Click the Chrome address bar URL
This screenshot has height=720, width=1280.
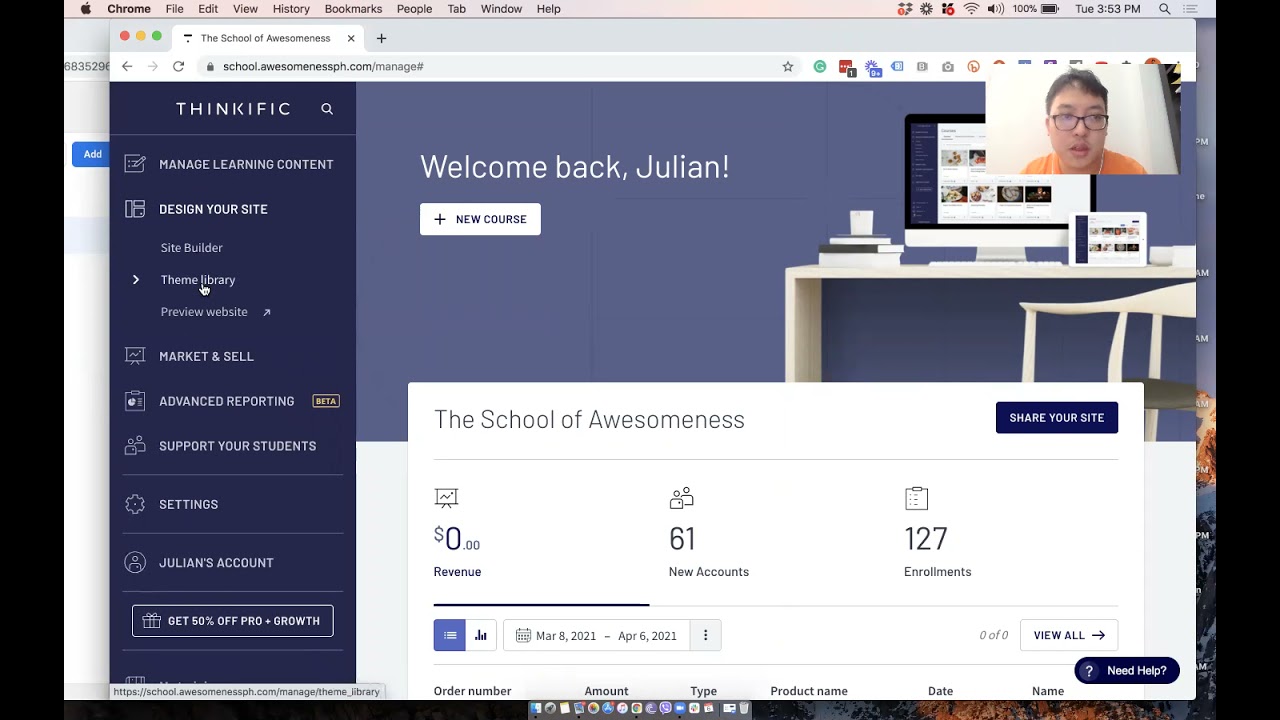tap(323, 66)
